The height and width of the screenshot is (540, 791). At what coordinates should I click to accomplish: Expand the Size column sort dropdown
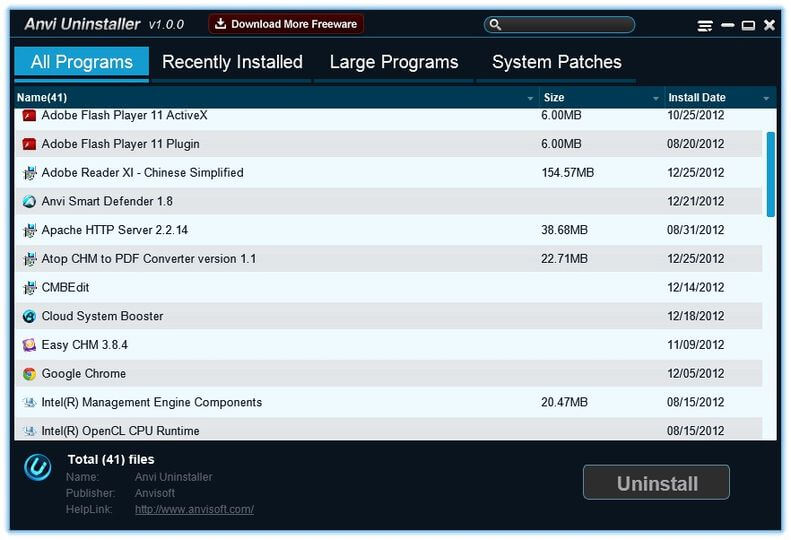tap(656, 98)
